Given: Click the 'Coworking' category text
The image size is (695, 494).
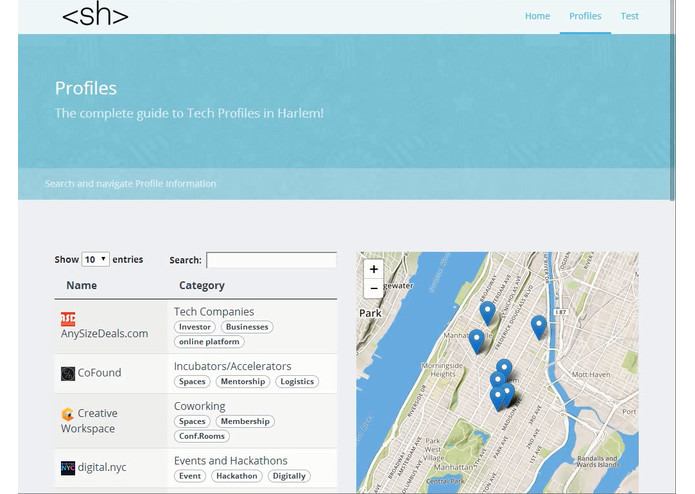Looking at the screenshot, I should click(199, 406).
